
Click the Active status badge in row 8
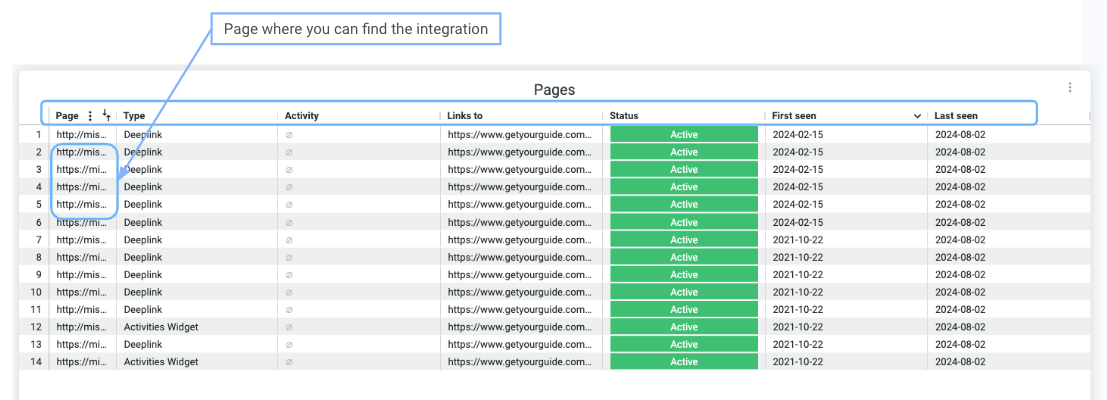[684, 257]
